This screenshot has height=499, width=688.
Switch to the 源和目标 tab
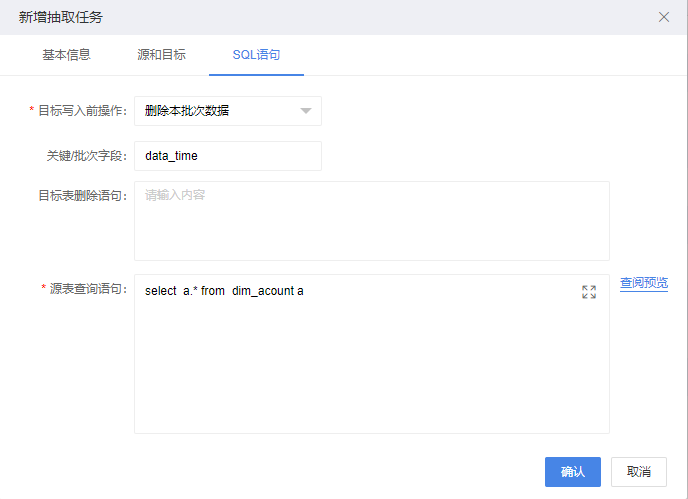(x=161, y=55)
